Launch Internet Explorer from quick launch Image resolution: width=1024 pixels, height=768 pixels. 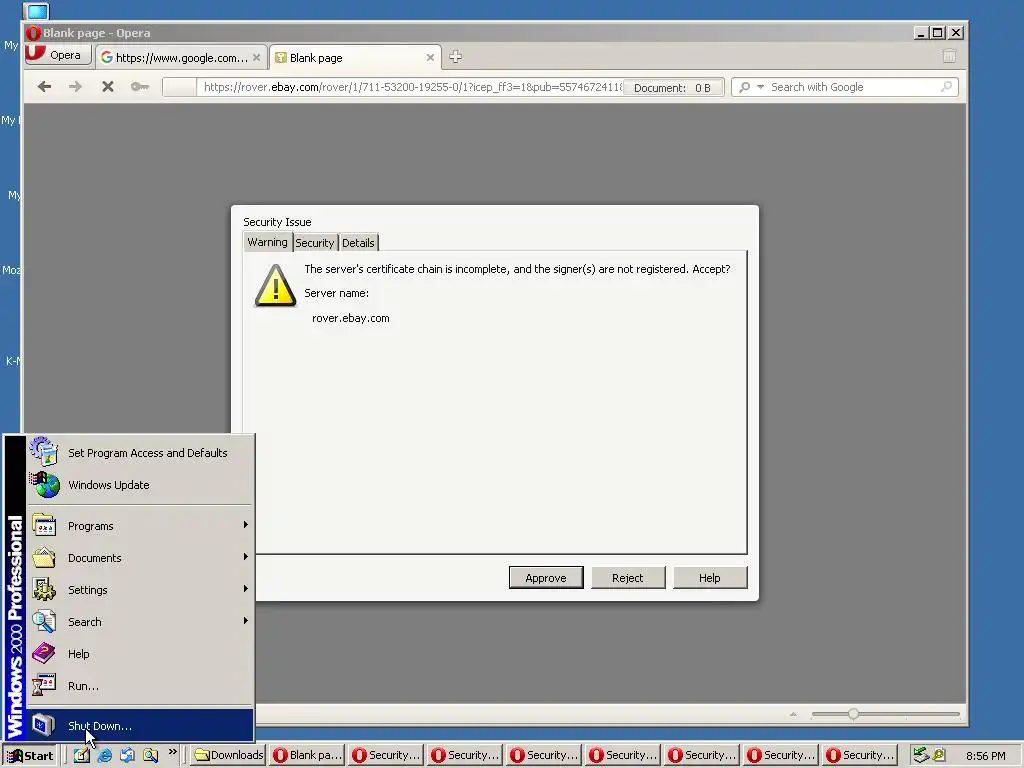coord(104,756)
